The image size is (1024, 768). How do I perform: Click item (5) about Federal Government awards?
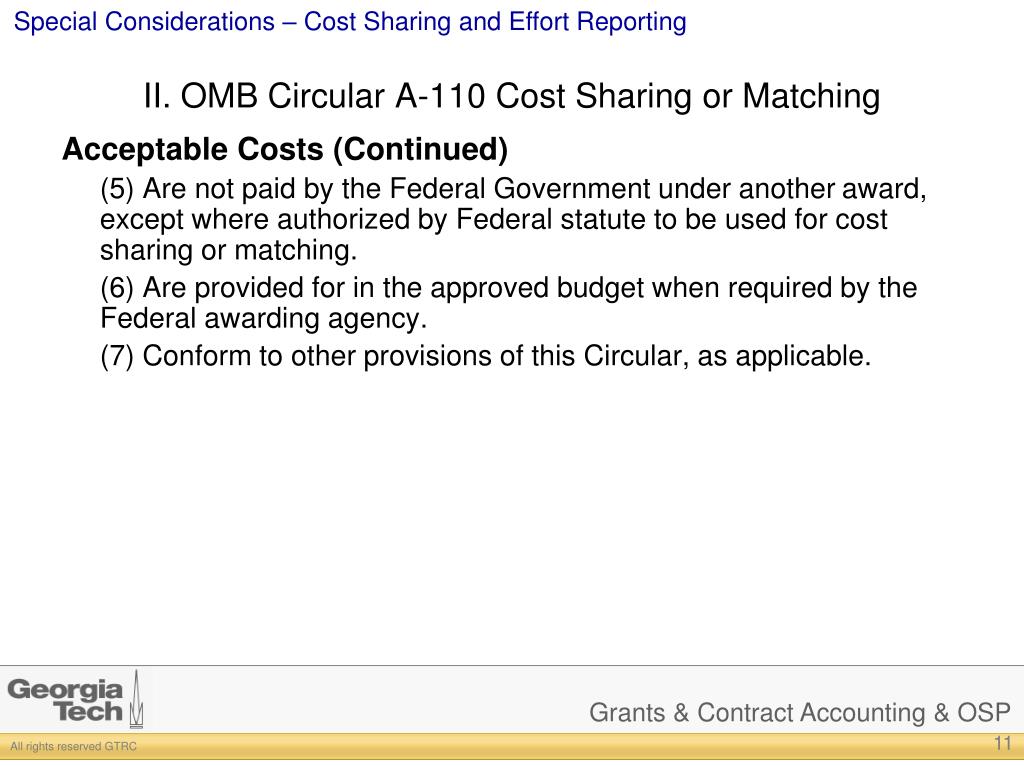point(513,219)
